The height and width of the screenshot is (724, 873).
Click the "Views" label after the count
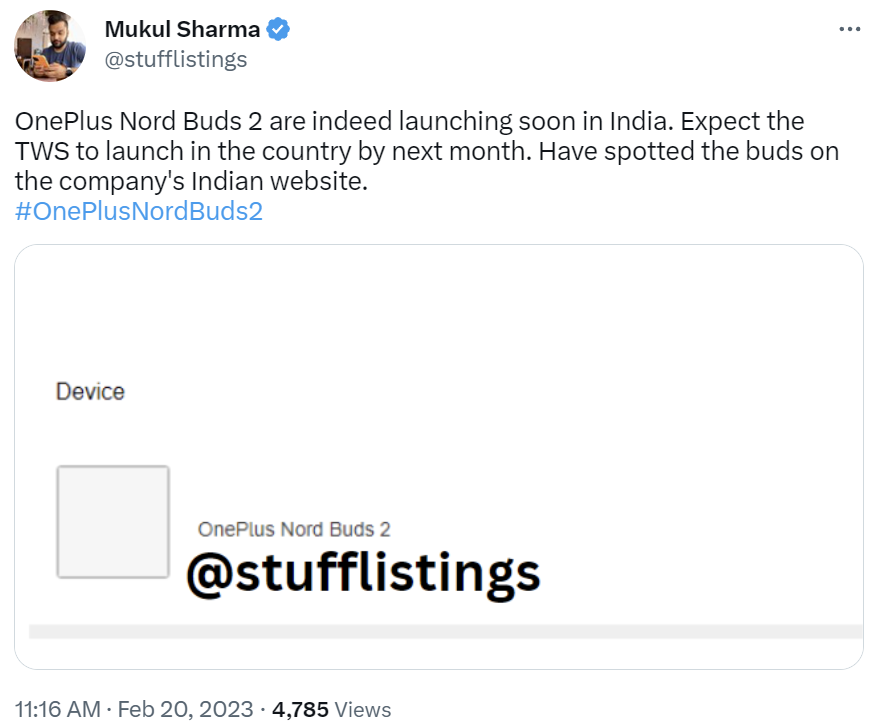click(x=362, y=709)
